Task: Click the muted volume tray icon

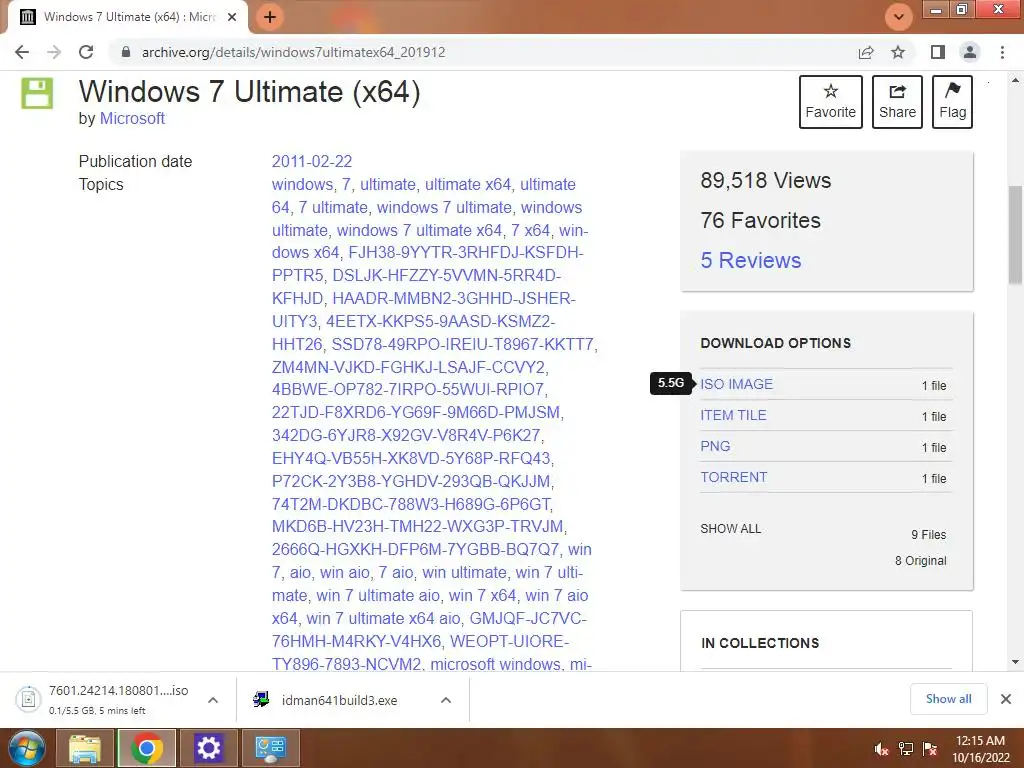Action: (x=881, y=749)
